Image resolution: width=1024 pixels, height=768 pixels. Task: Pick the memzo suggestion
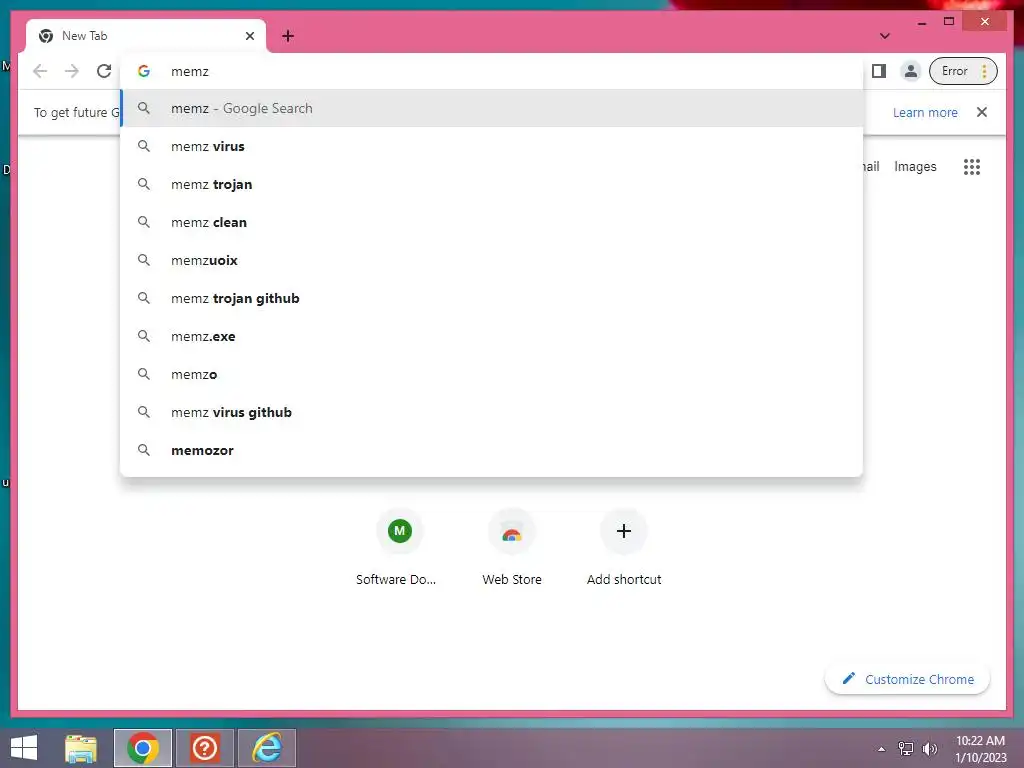click(x=491, y=374)
